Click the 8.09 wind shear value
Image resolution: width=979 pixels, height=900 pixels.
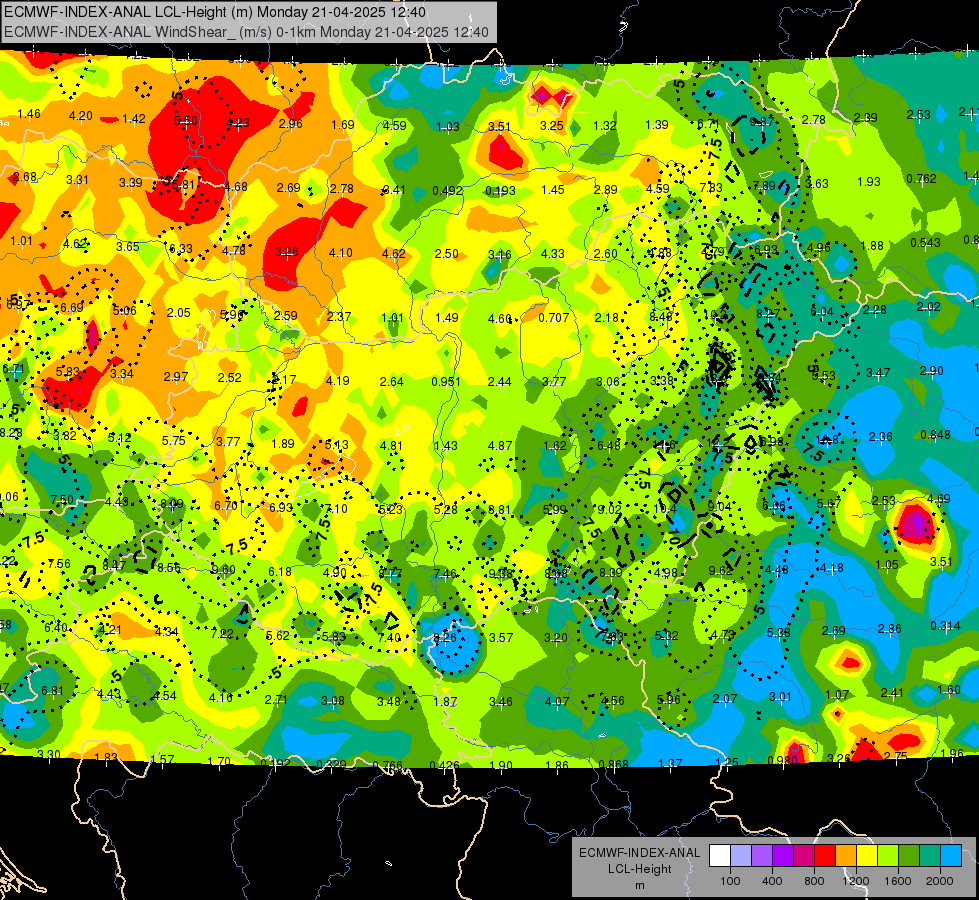172,503
